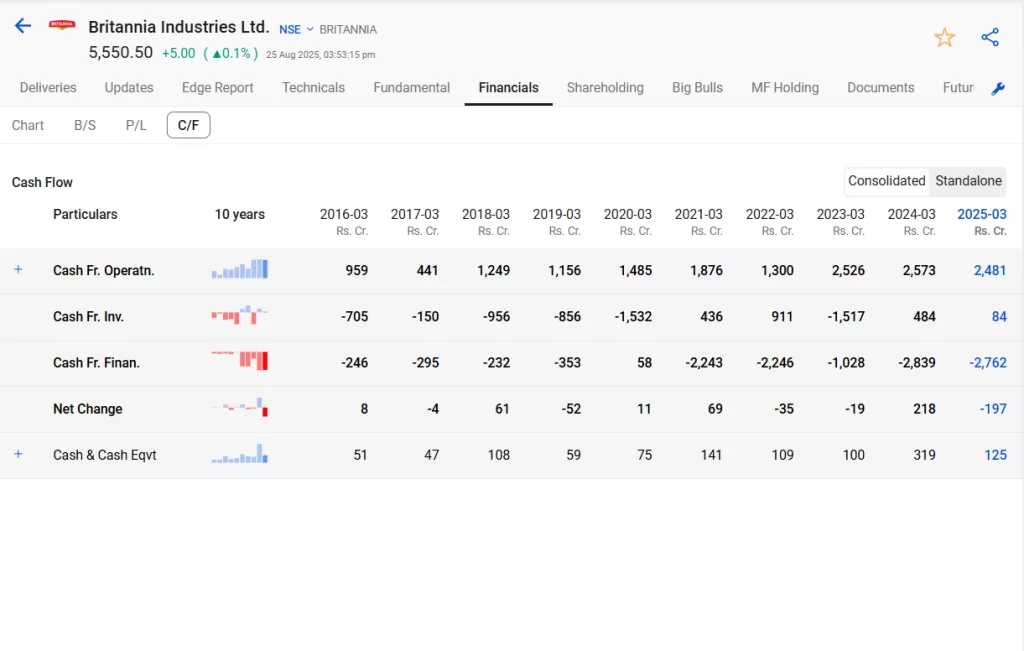Expand the Cash Fr. Operatn. row

pyautogui.click(x=18, y=269)
